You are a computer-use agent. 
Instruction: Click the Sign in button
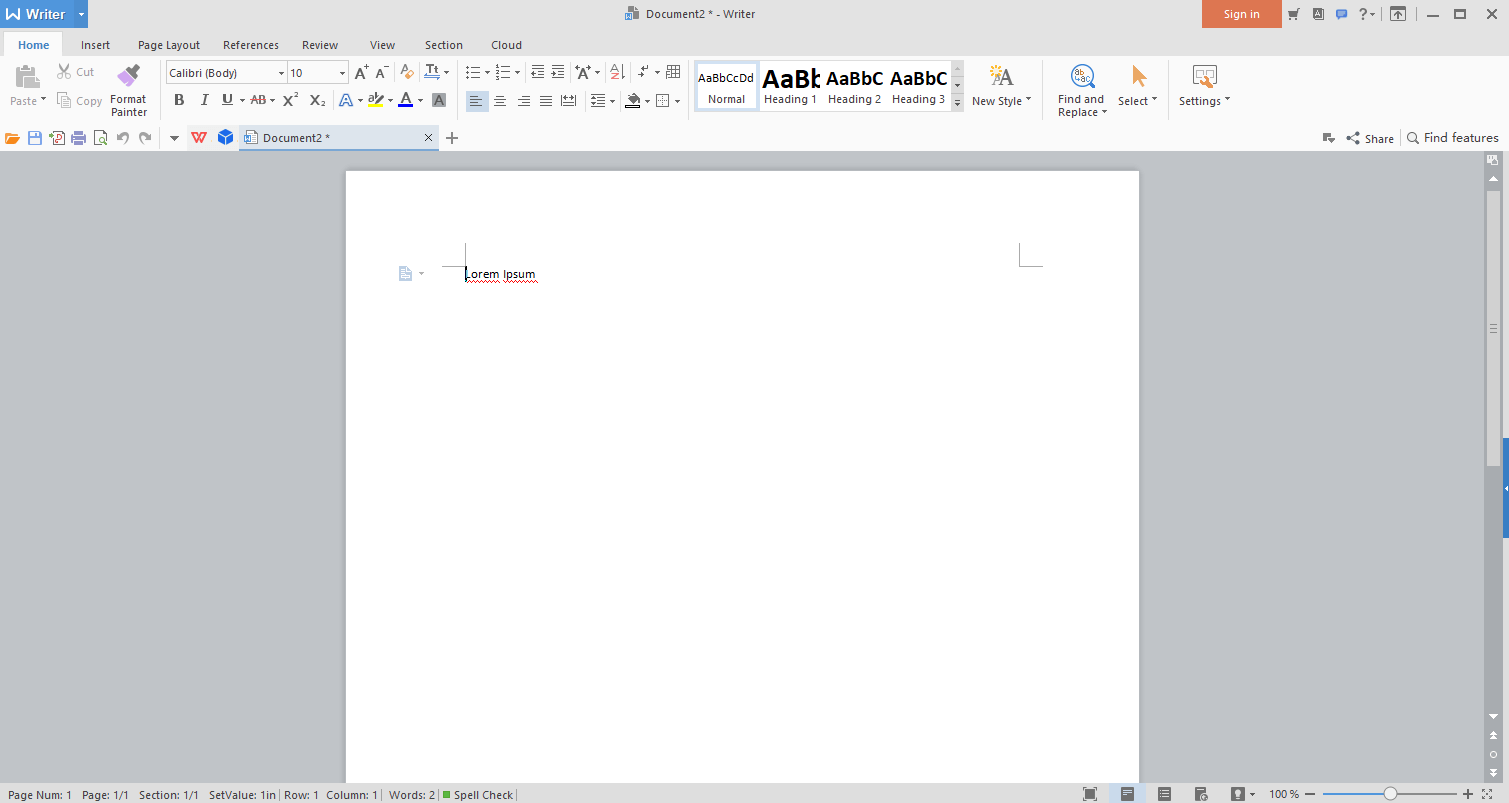[1241, 14]
